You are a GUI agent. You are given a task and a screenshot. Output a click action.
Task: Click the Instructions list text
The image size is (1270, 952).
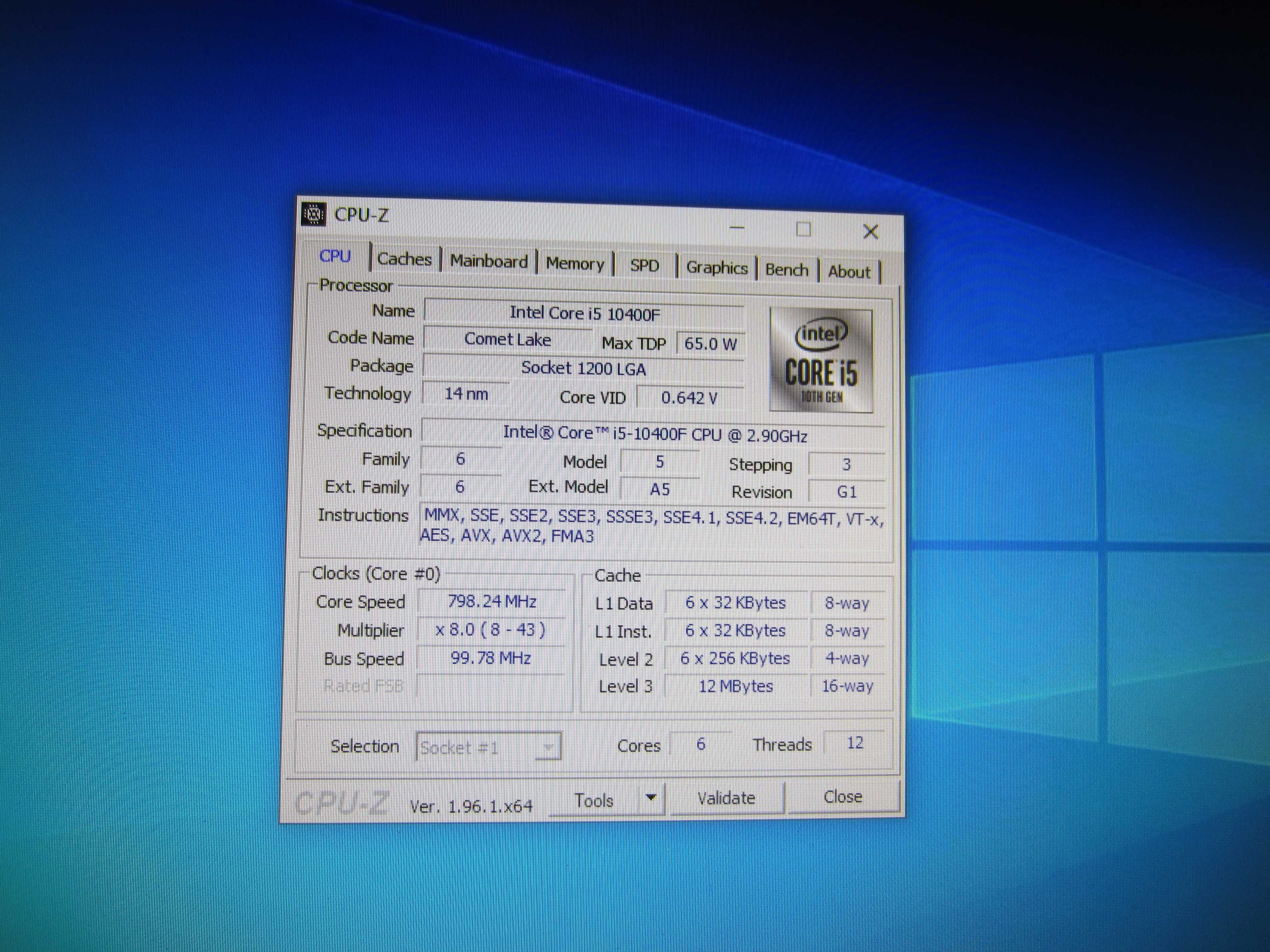[652, 526]
